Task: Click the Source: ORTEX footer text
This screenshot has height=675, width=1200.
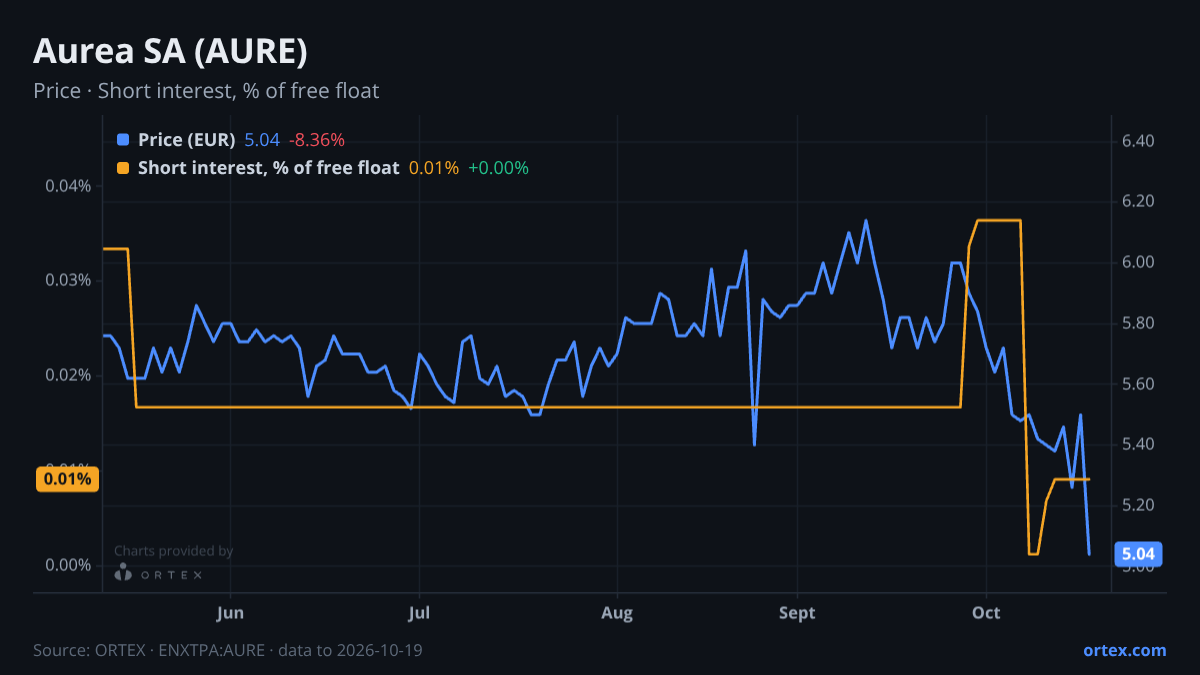Action: pos(228,650)
